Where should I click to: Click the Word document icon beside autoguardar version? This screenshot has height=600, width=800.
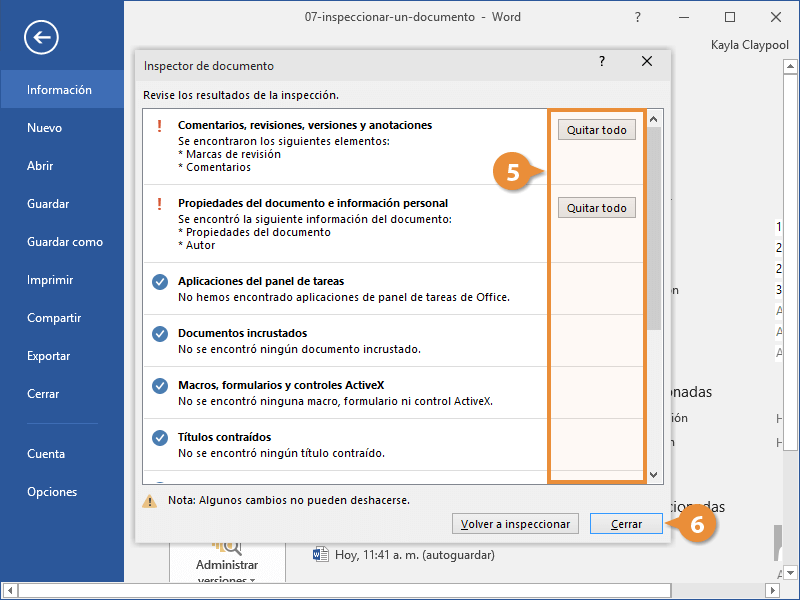[x=320, y=554]
